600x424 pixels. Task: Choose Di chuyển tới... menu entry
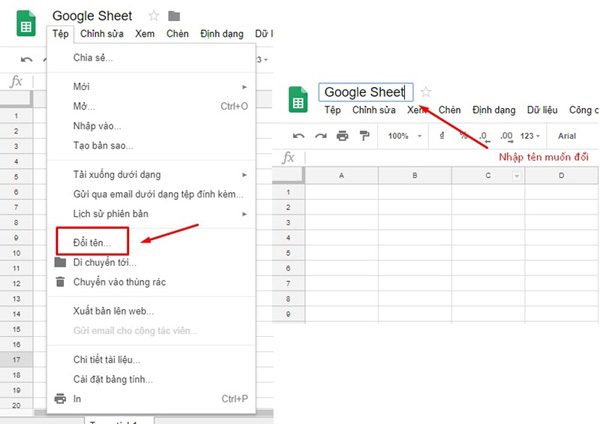click(152, 263)
